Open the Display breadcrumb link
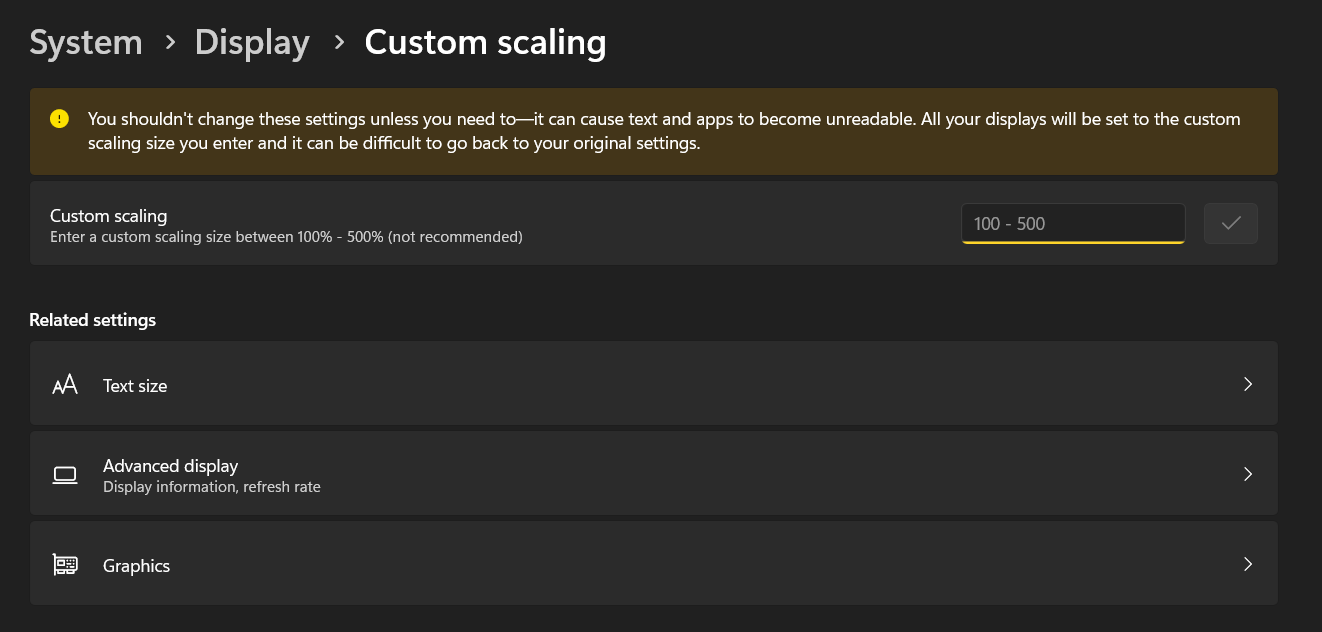Image resolution: width=1322 pixels, height=632 pixels. pos(251,42)
